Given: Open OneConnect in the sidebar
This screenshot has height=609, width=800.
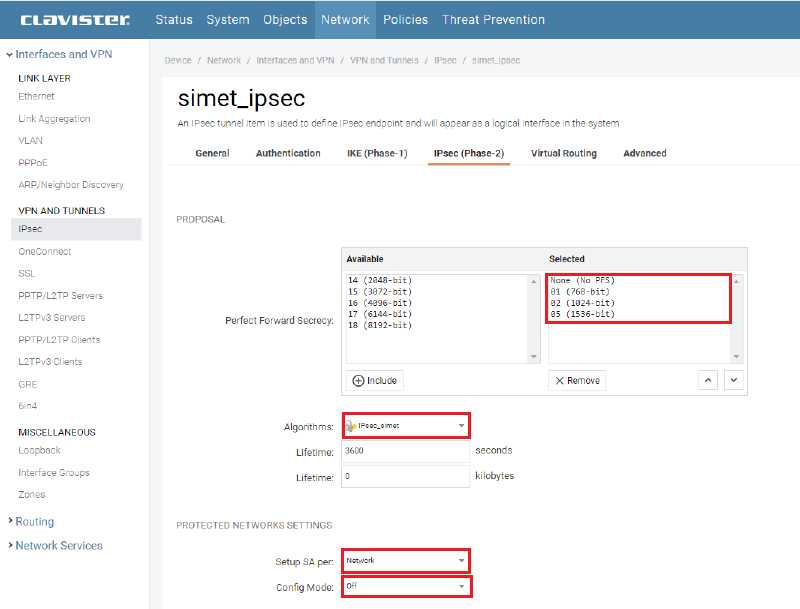Looking at the screenshot, I should pos(44,251).
